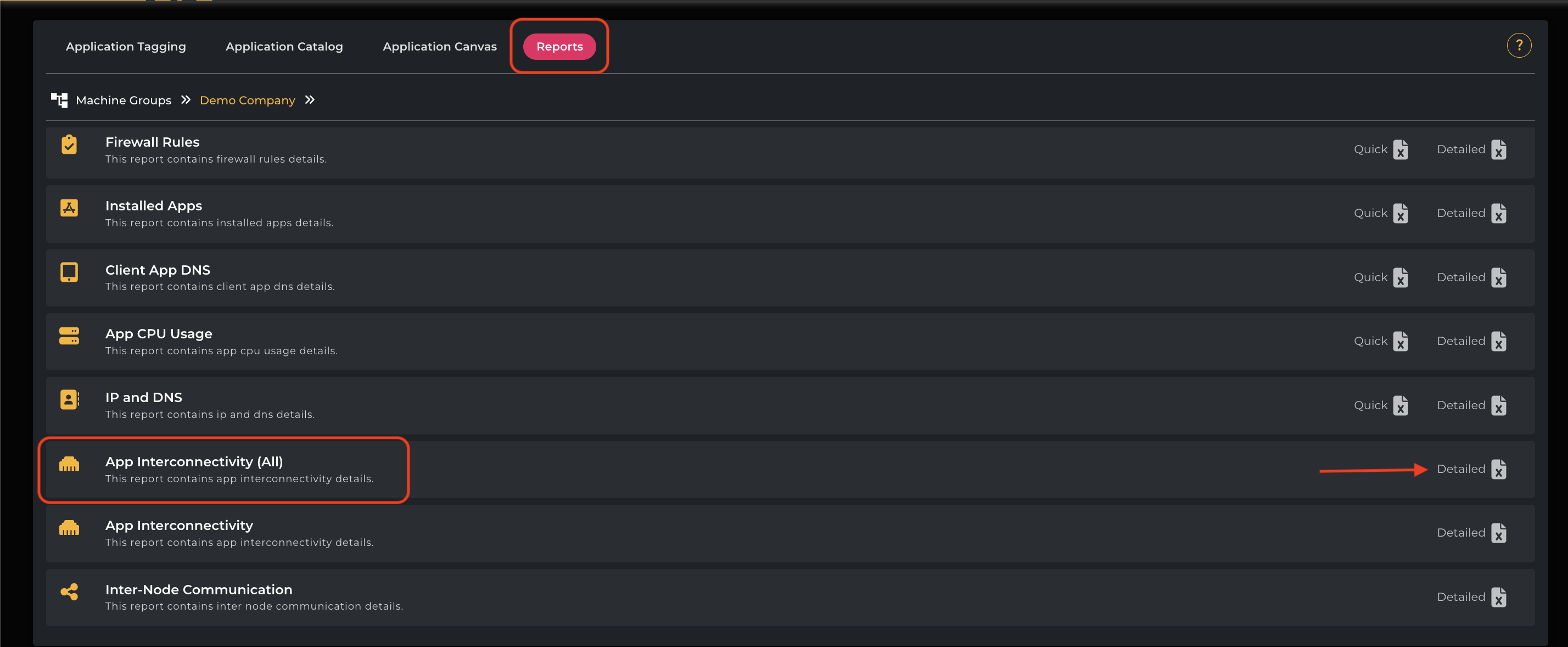This screenshot has width=1568, height=647.
Task: Click Installed Apps quick Excel file icon
Action: [x=1401, y=214]
